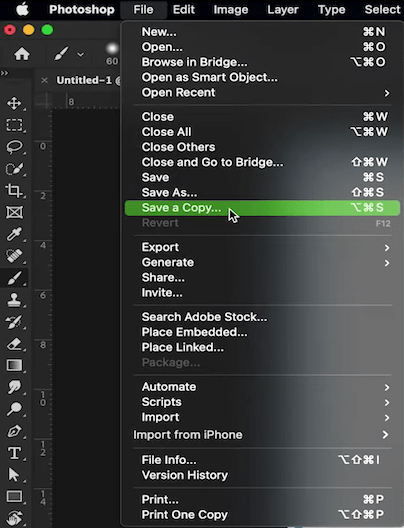The width and height of the screenshot is (404, 528).
Task: Select the Hand tool
Action: pyautogui.click(x=14, y=518)
